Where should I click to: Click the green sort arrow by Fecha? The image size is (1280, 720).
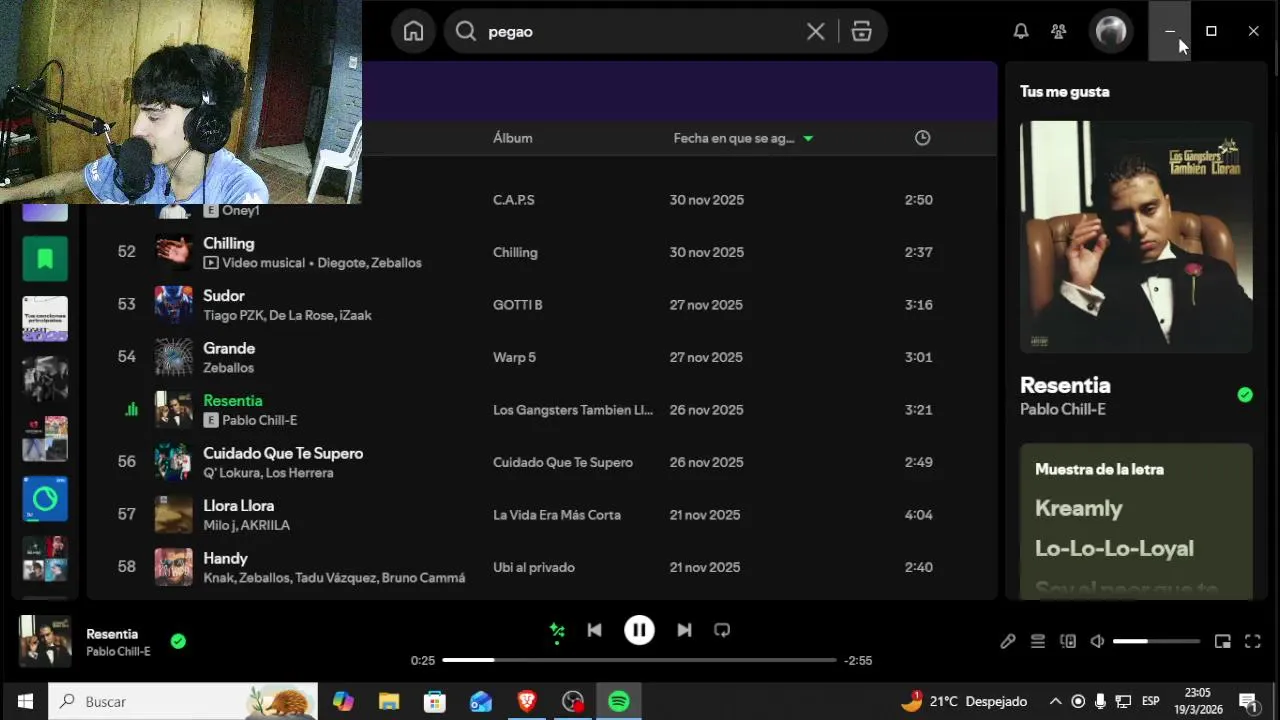tap(808, 138)
